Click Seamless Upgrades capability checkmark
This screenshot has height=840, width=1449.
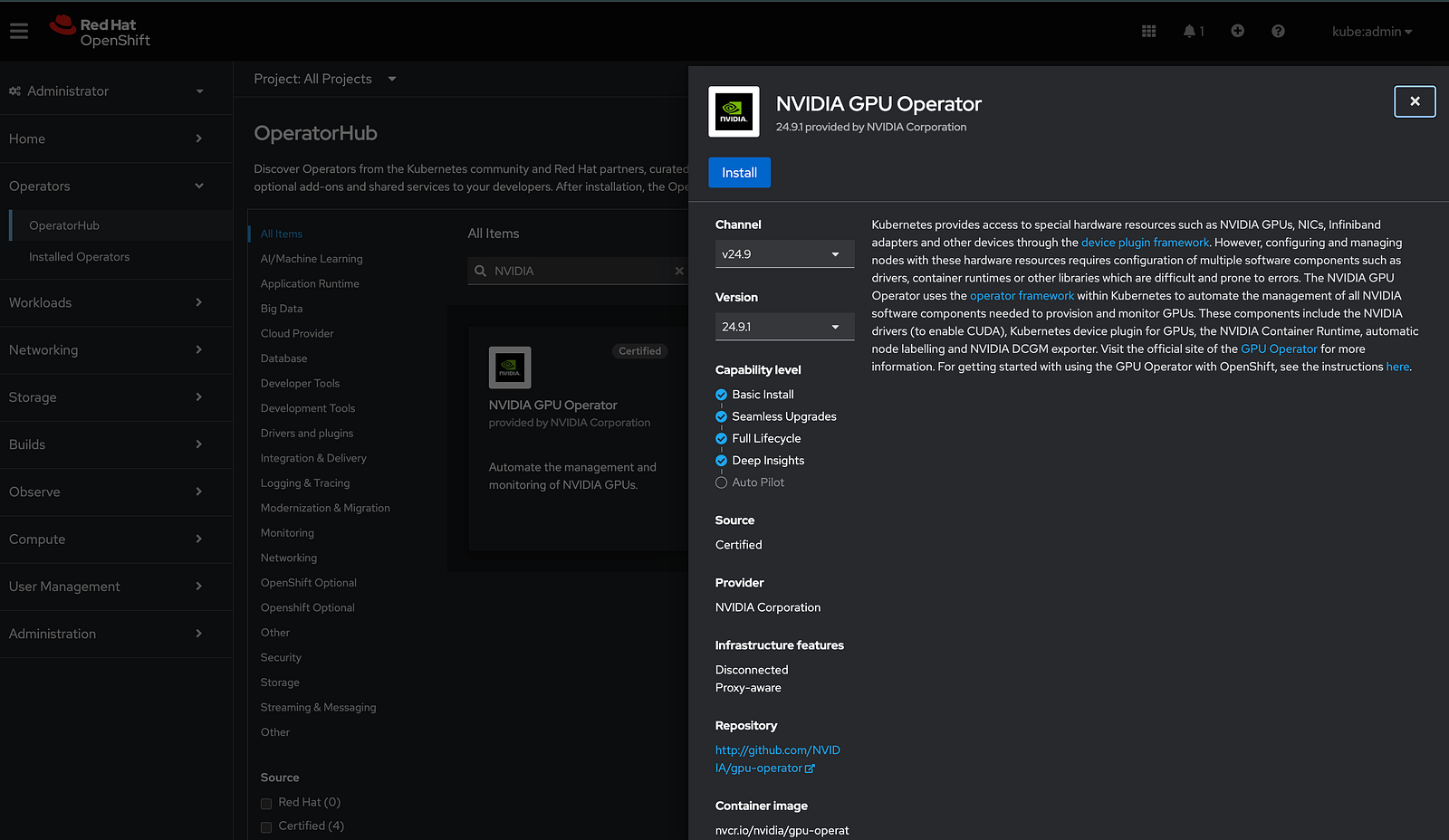(x=721, y=416)
